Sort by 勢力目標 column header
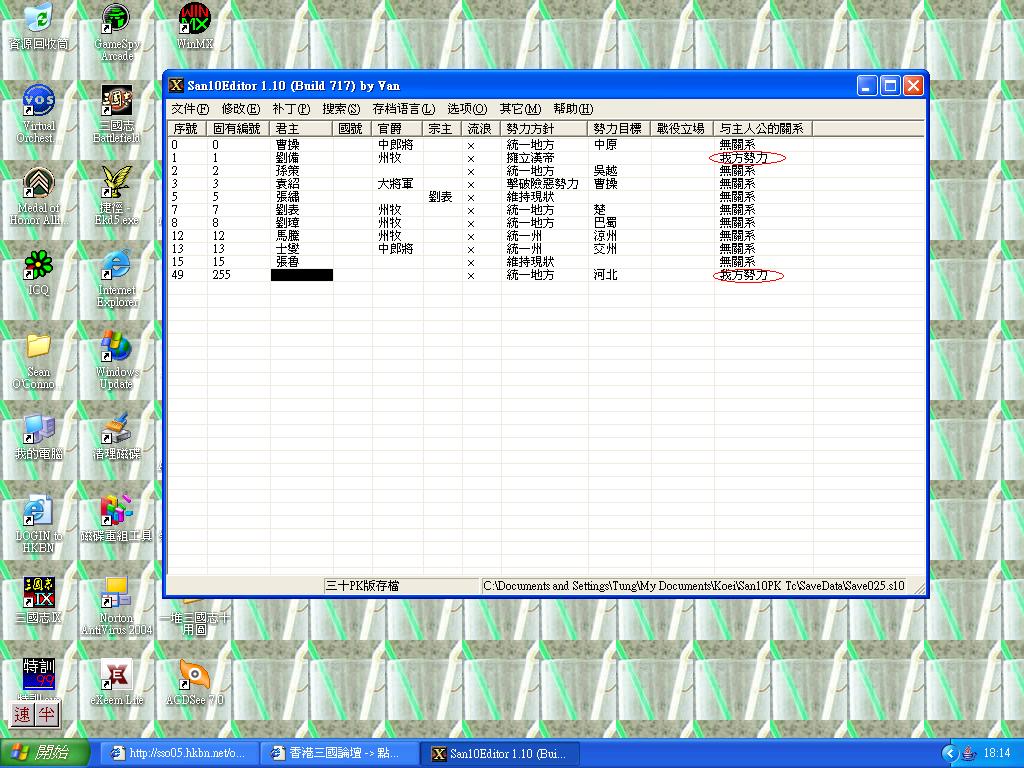Viewport: 1024px width, 768px height. tap(619, 129)
